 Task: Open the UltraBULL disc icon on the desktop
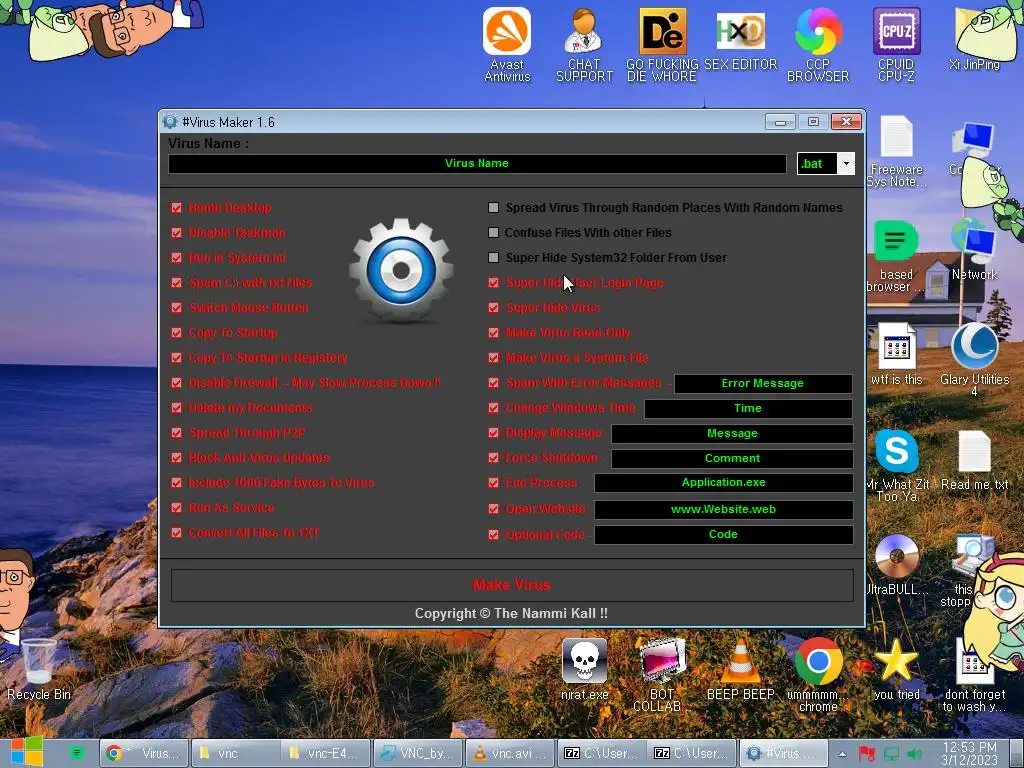point(896,565)
